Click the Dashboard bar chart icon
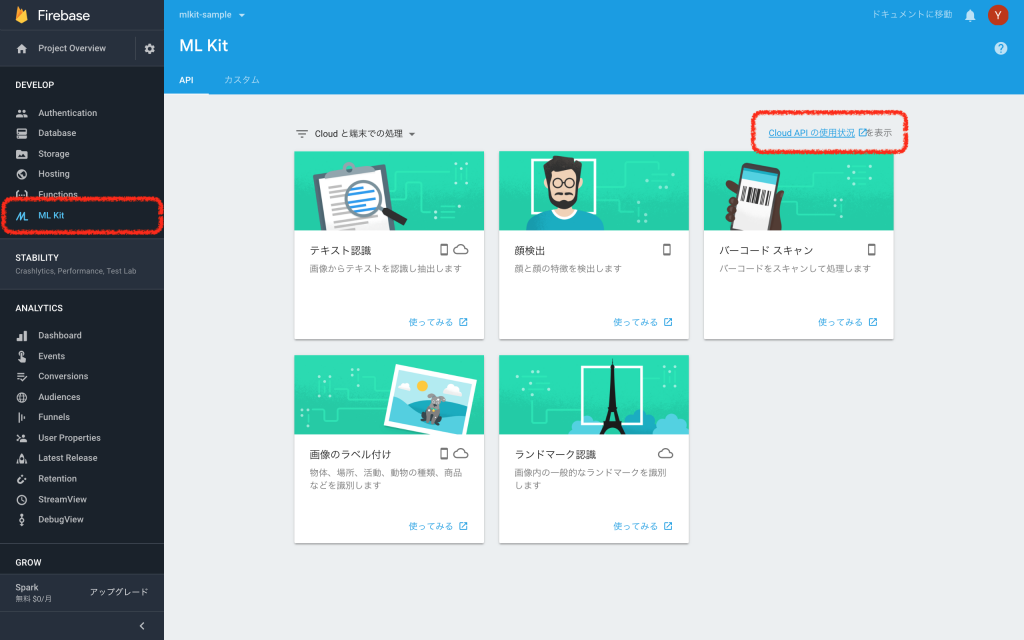The width and height of the screenshot is (1024, 640). coord(22,336)
